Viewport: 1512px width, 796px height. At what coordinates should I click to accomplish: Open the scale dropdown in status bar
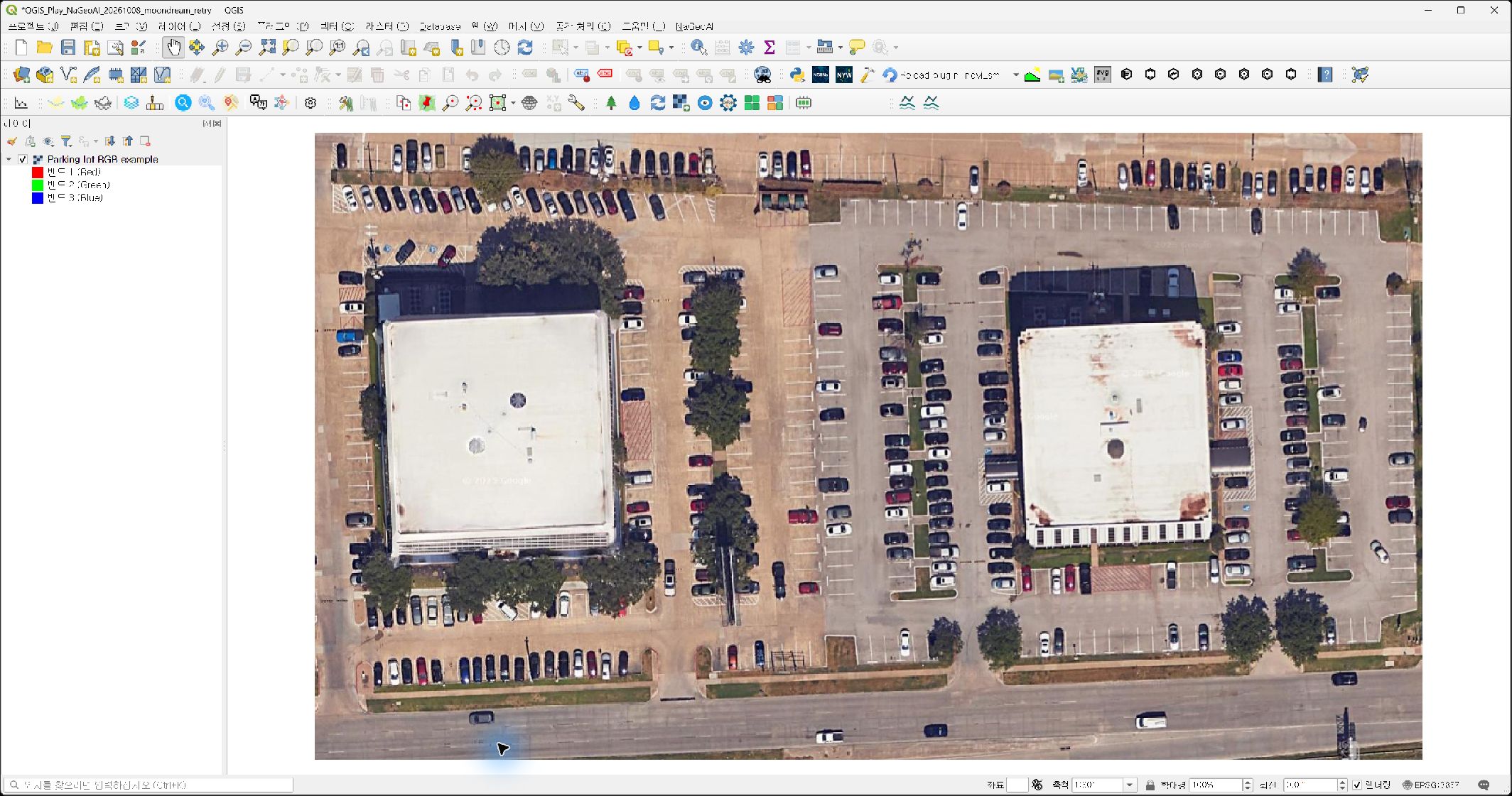[x=1129, y=785]
